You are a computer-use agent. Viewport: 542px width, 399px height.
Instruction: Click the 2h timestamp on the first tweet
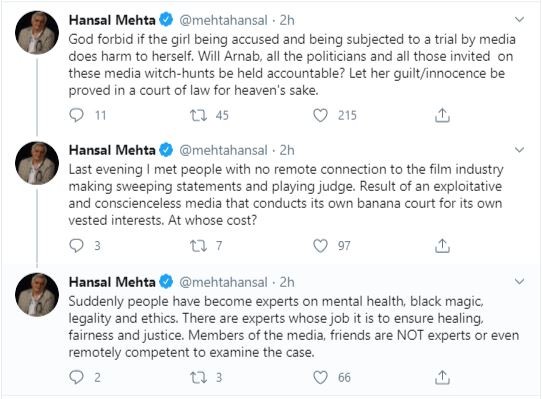pos(287,20)
